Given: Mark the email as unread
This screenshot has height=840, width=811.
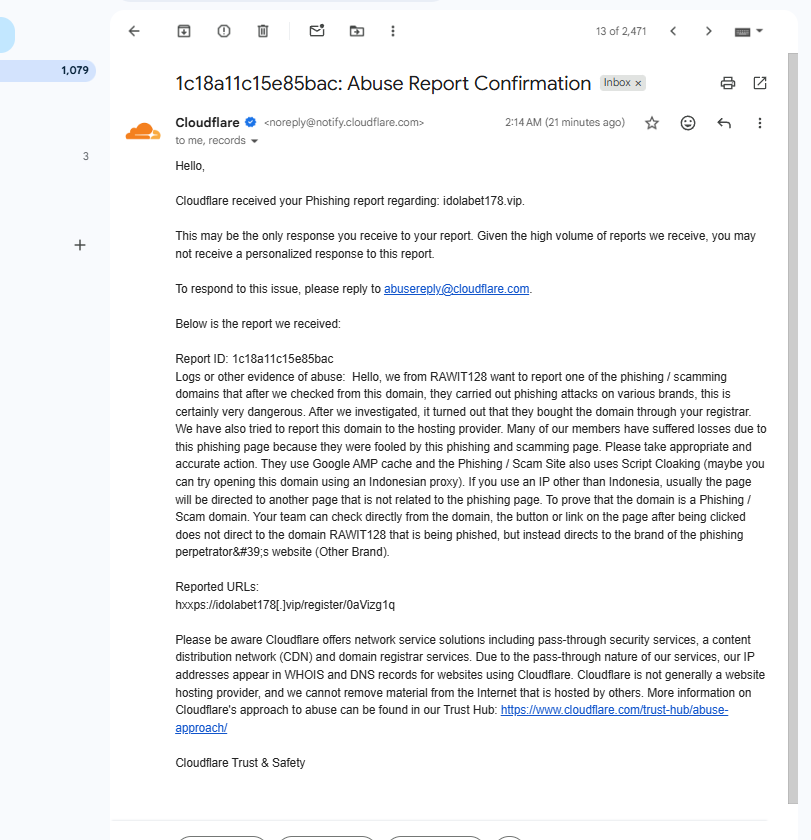Looking at the screenshot, I should click(317, 31).
